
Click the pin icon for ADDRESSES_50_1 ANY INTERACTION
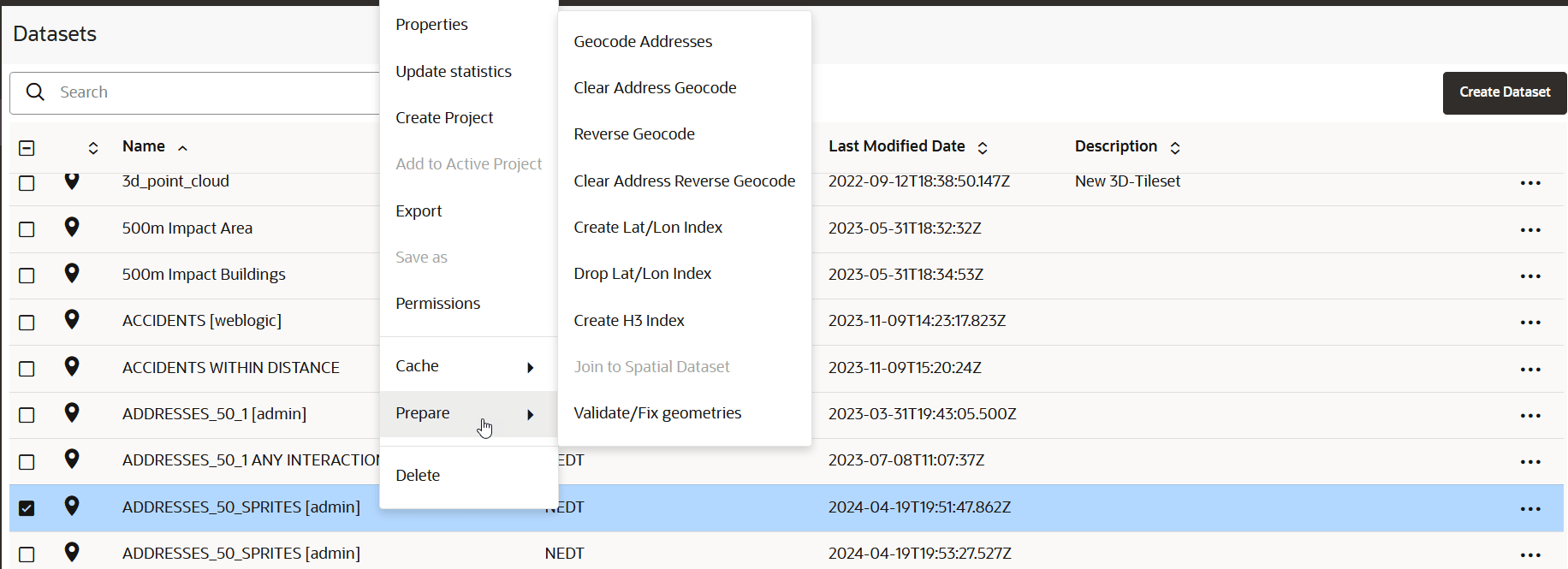point(72,459)
